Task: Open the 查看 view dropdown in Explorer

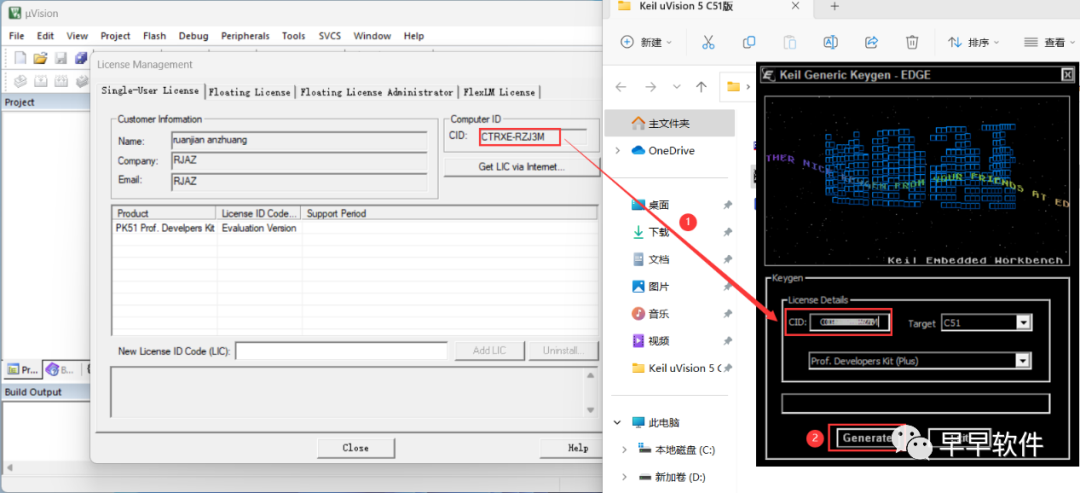Action: pos(1050,43)
